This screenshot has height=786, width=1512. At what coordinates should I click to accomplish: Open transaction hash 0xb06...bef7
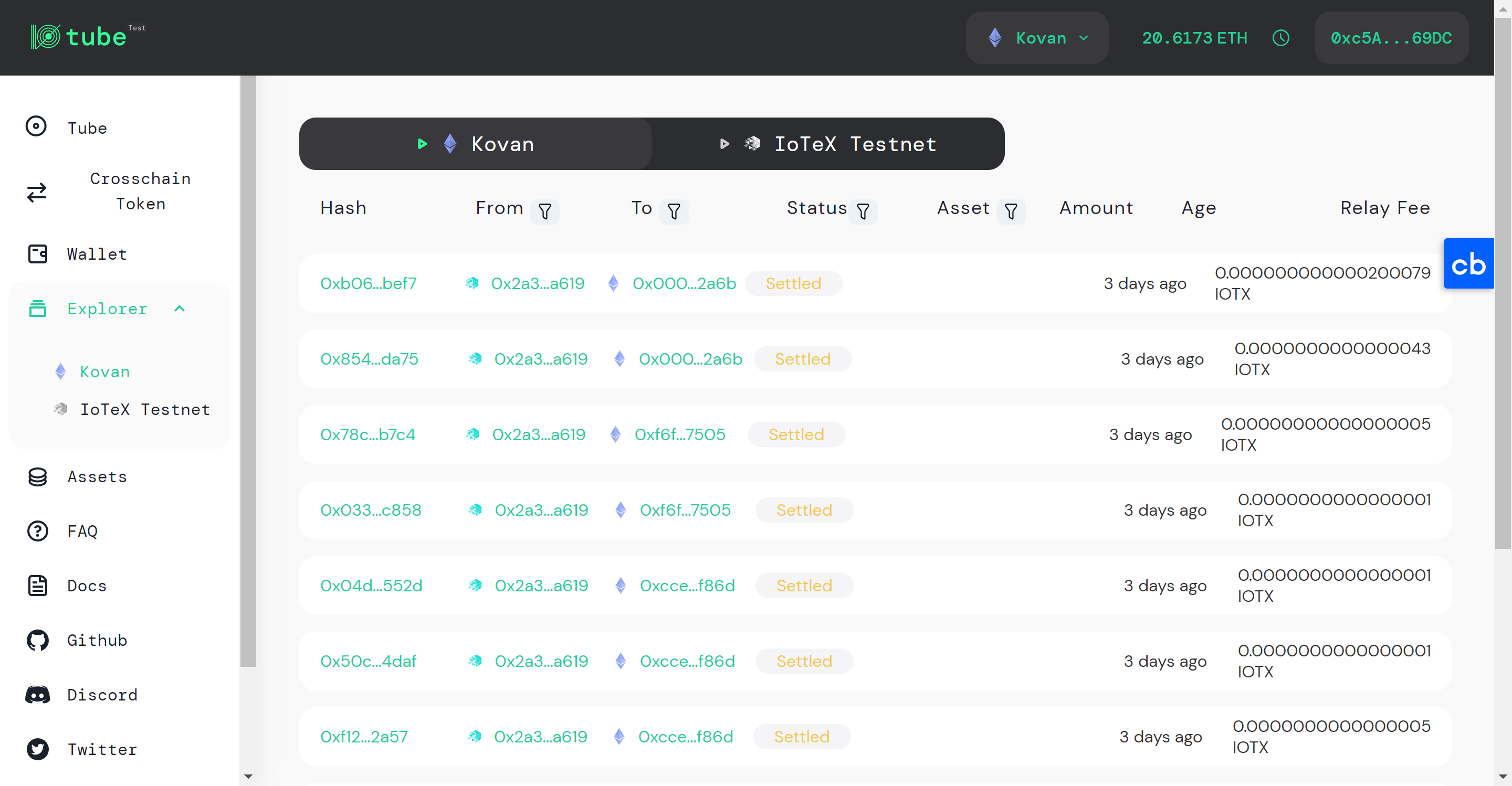tap(369, 283)
